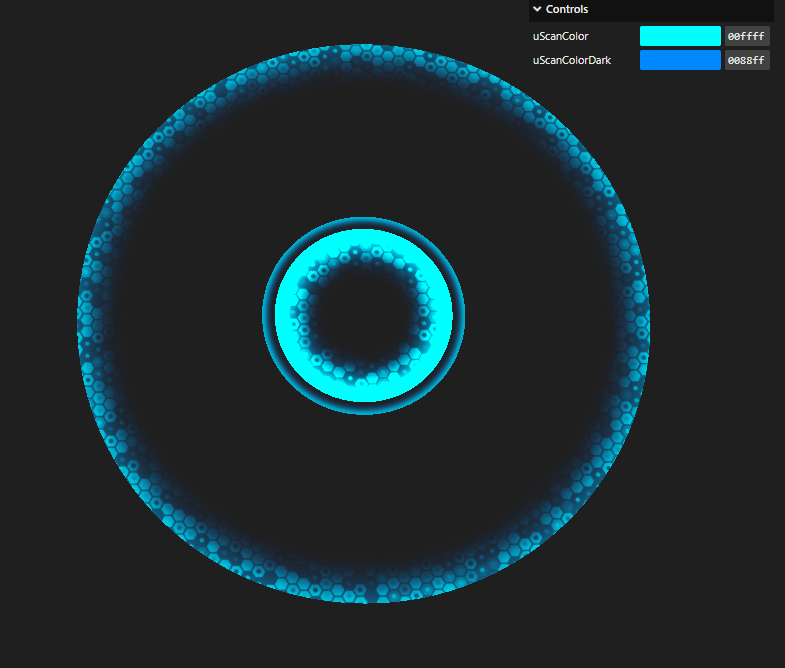Click the bright cyan ring's bottom portion
This screenshot has height=668, width=785.
click(364, 393)
